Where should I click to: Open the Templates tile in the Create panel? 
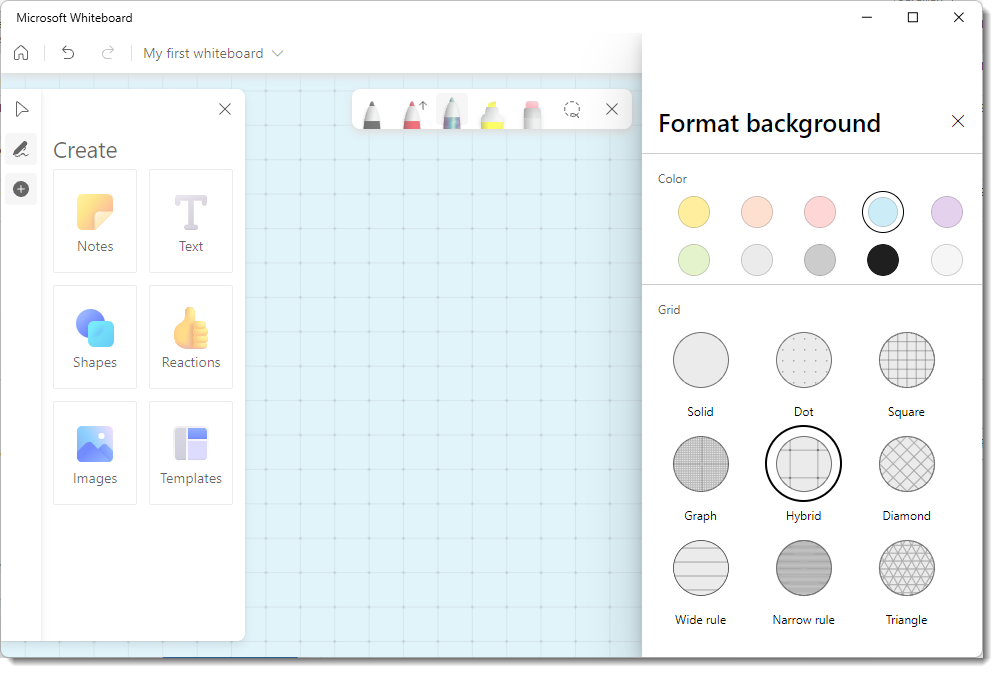click(191, 453)
